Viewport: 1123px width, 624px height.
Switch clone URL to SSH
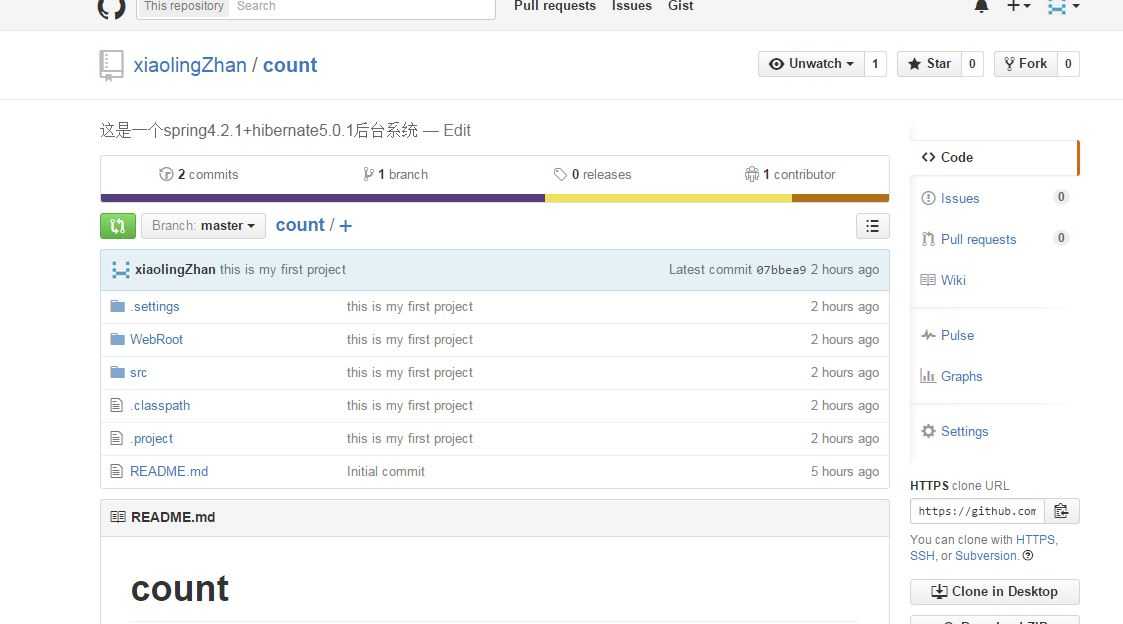922,556
